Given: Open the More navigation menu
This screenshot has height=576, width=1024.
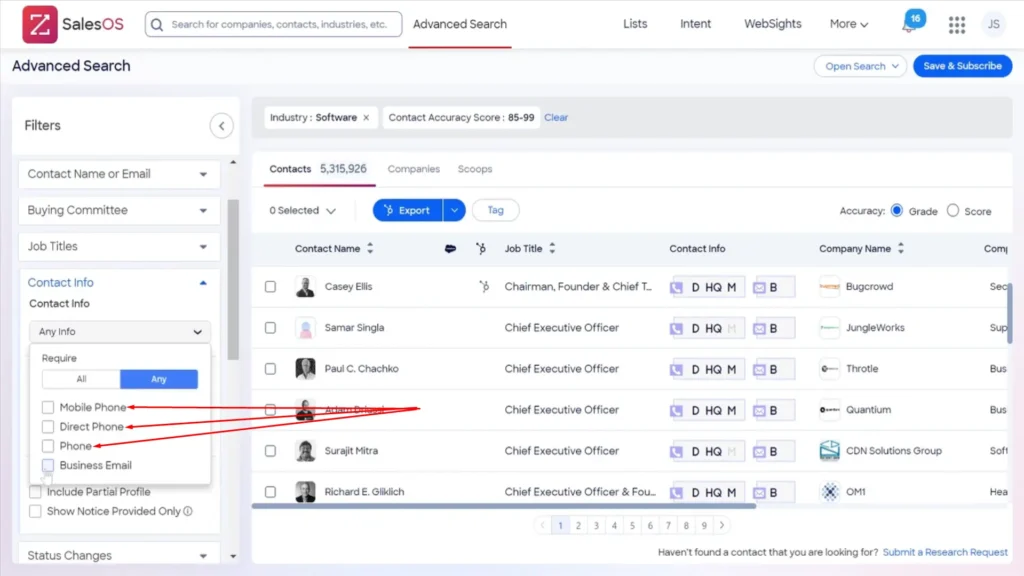Looking at the screenshot, I should click(849, 24).
